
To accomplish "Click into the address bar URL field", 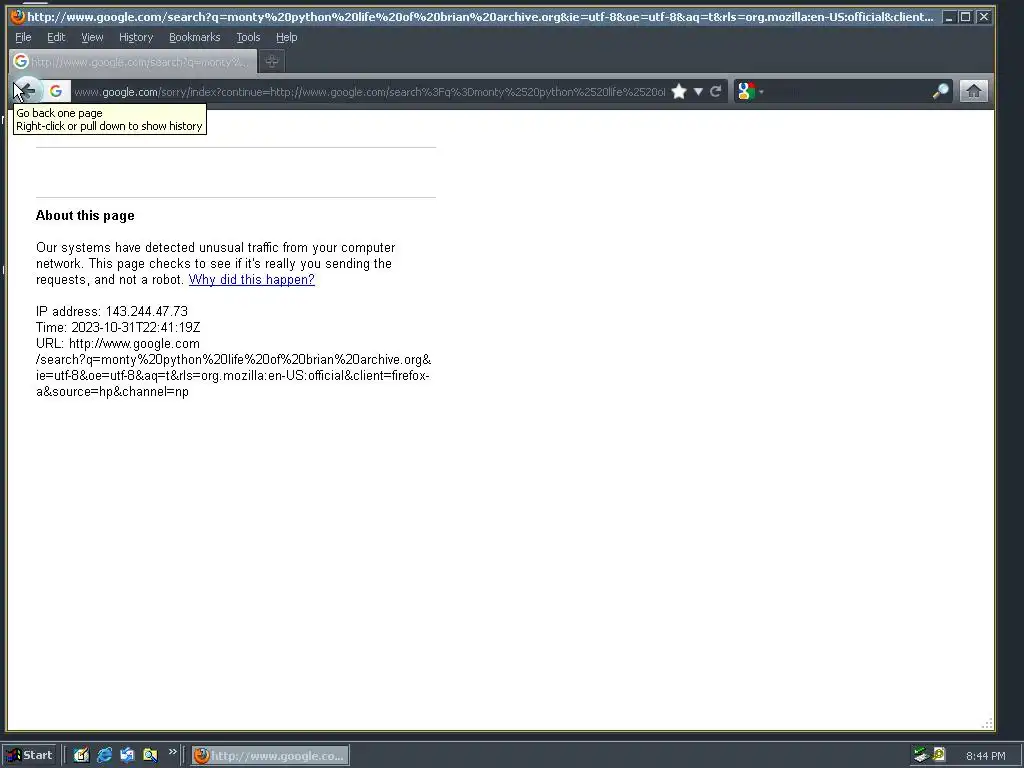I will coord(370,92).
